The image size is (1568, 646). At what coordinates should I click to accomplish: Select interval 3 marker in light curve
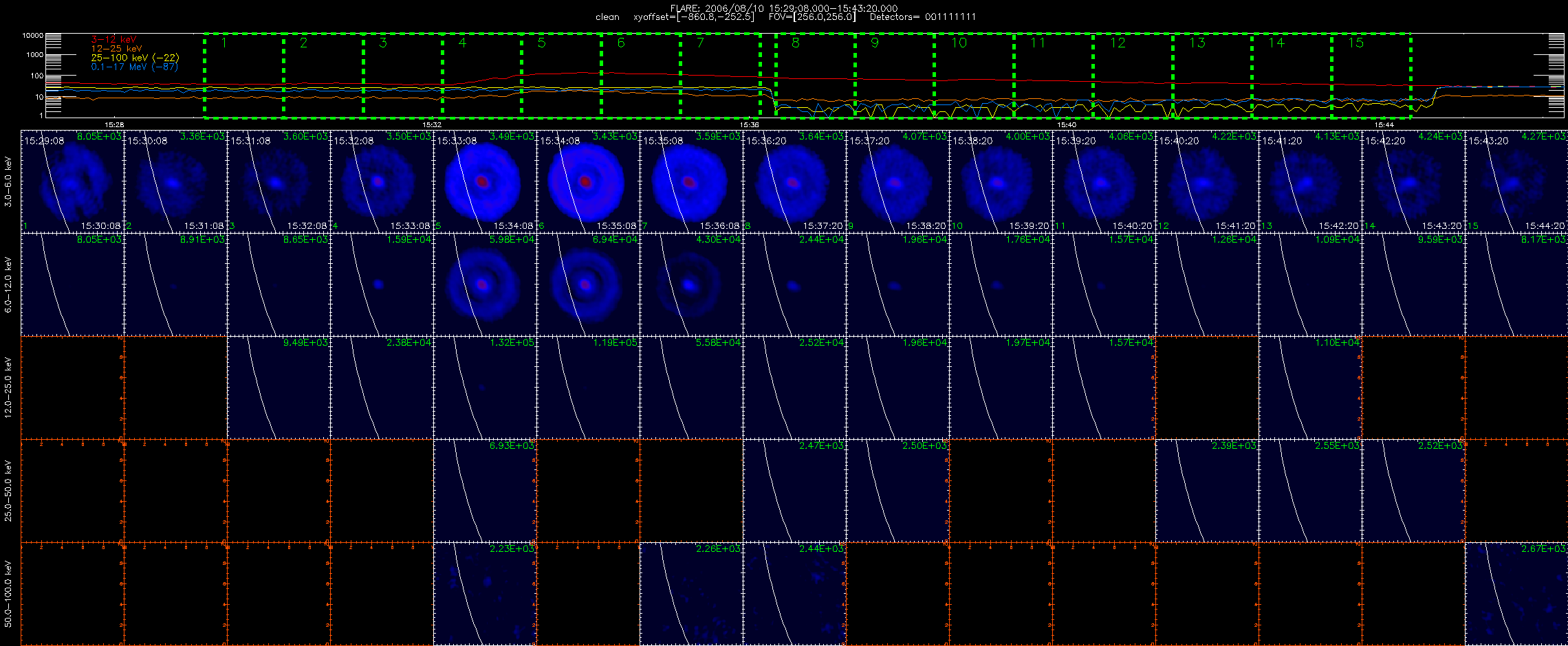tap(383, 43)
